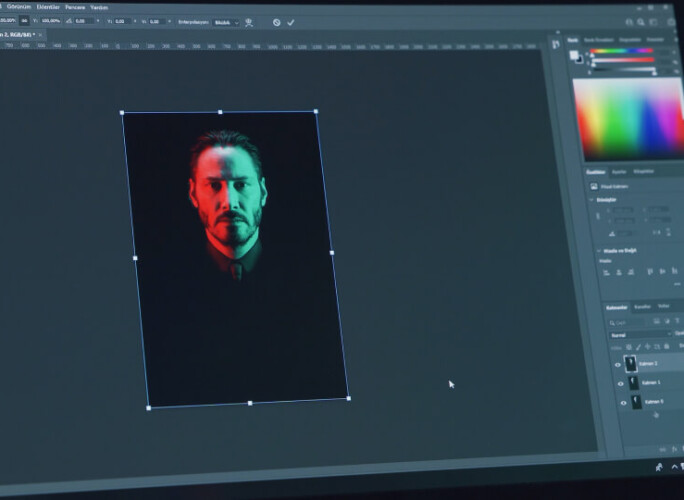Hide the Katman 1 layer
684x500 pixels.
coord(620,383)
